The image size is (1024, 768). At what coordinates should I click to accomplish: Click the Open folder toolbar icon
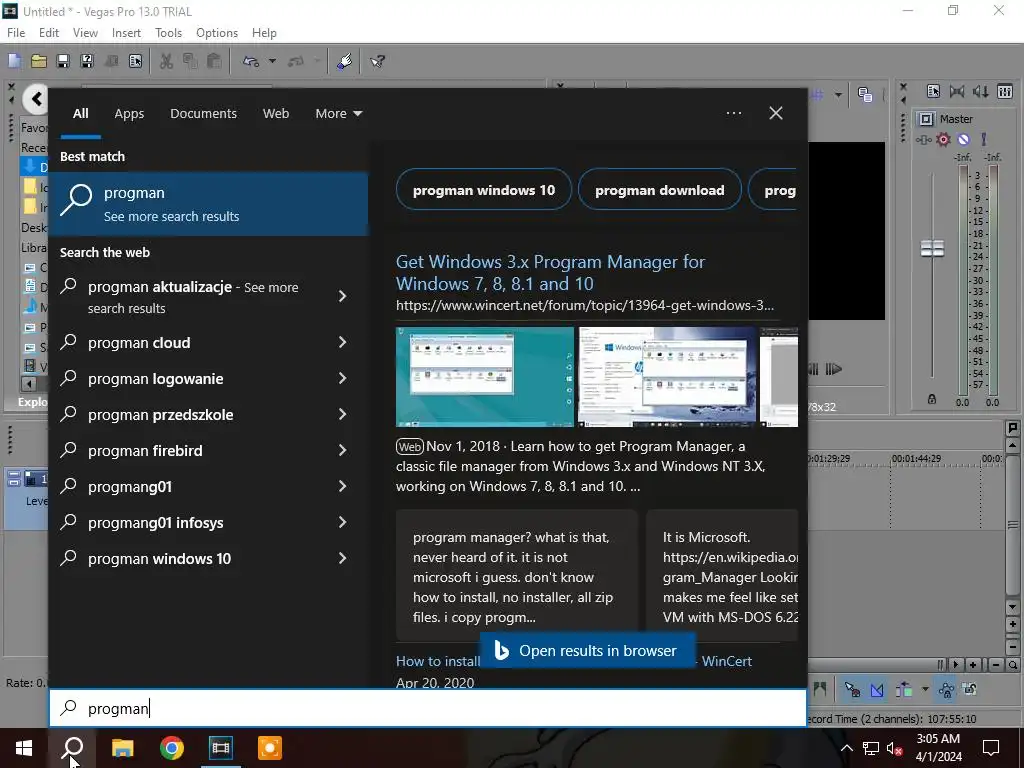pyautogui.click(x=39, y=61)
